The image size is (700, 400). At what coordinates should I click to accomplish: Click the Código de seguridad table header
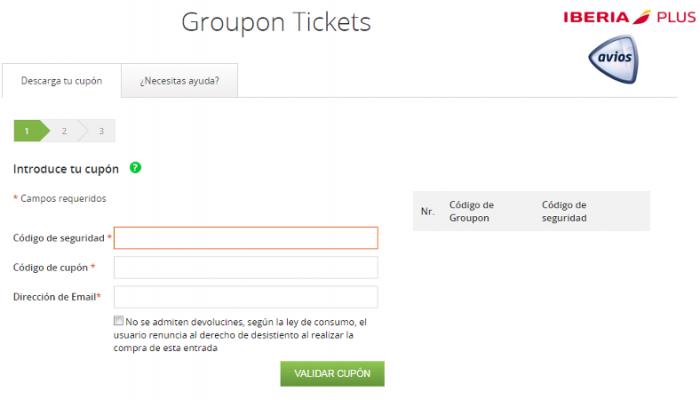564,211
